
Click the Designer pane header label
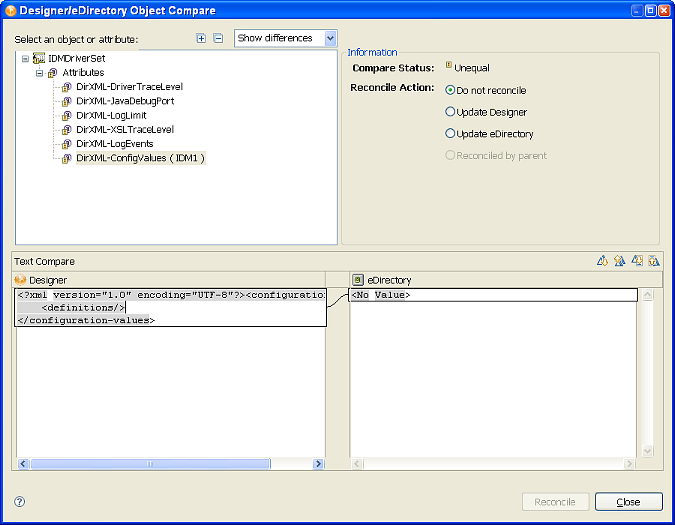[48, 281]
